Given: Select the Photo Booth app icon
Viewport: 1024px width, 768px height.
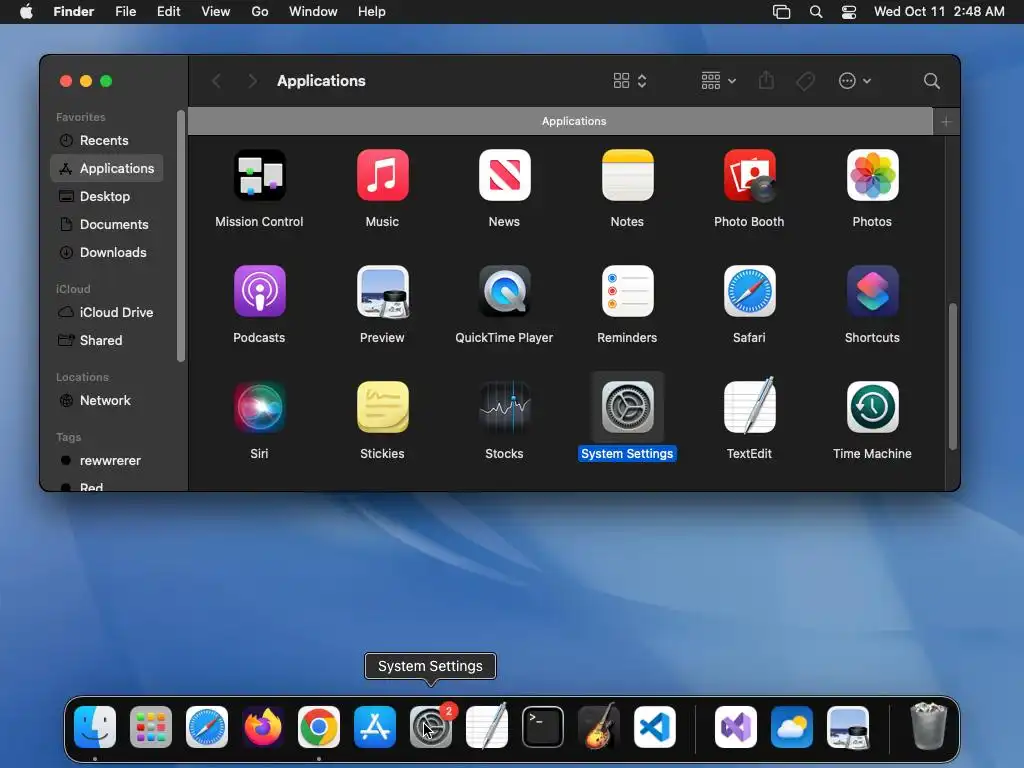Looking at the screenshot, I should pyautogui.click(x=749, y=175).
